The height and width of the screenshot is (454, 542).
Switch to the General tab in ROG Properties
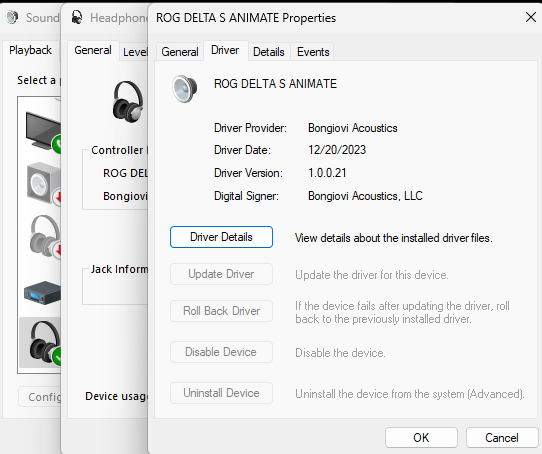point(180,52)
